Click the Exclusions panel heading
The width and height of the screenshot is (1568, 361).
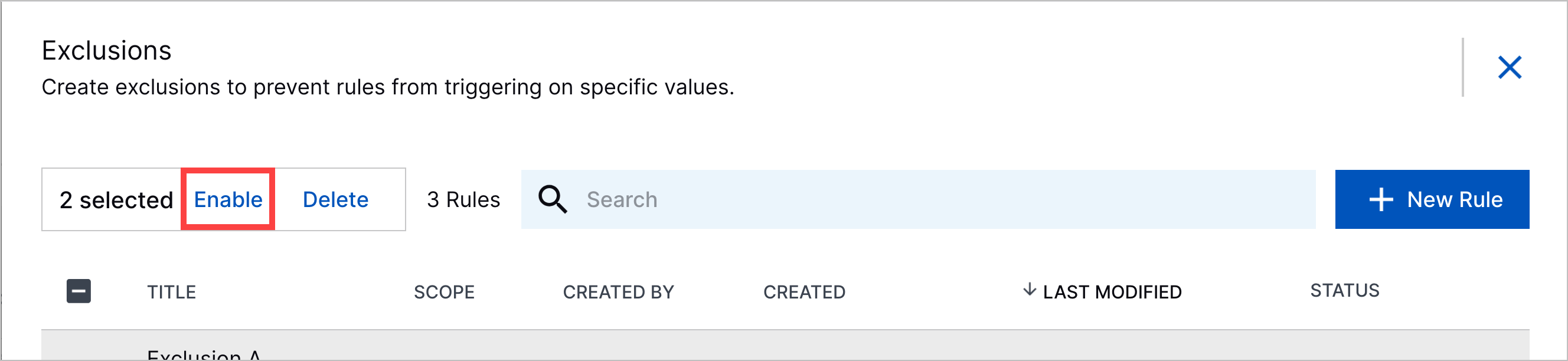(106, 51)
